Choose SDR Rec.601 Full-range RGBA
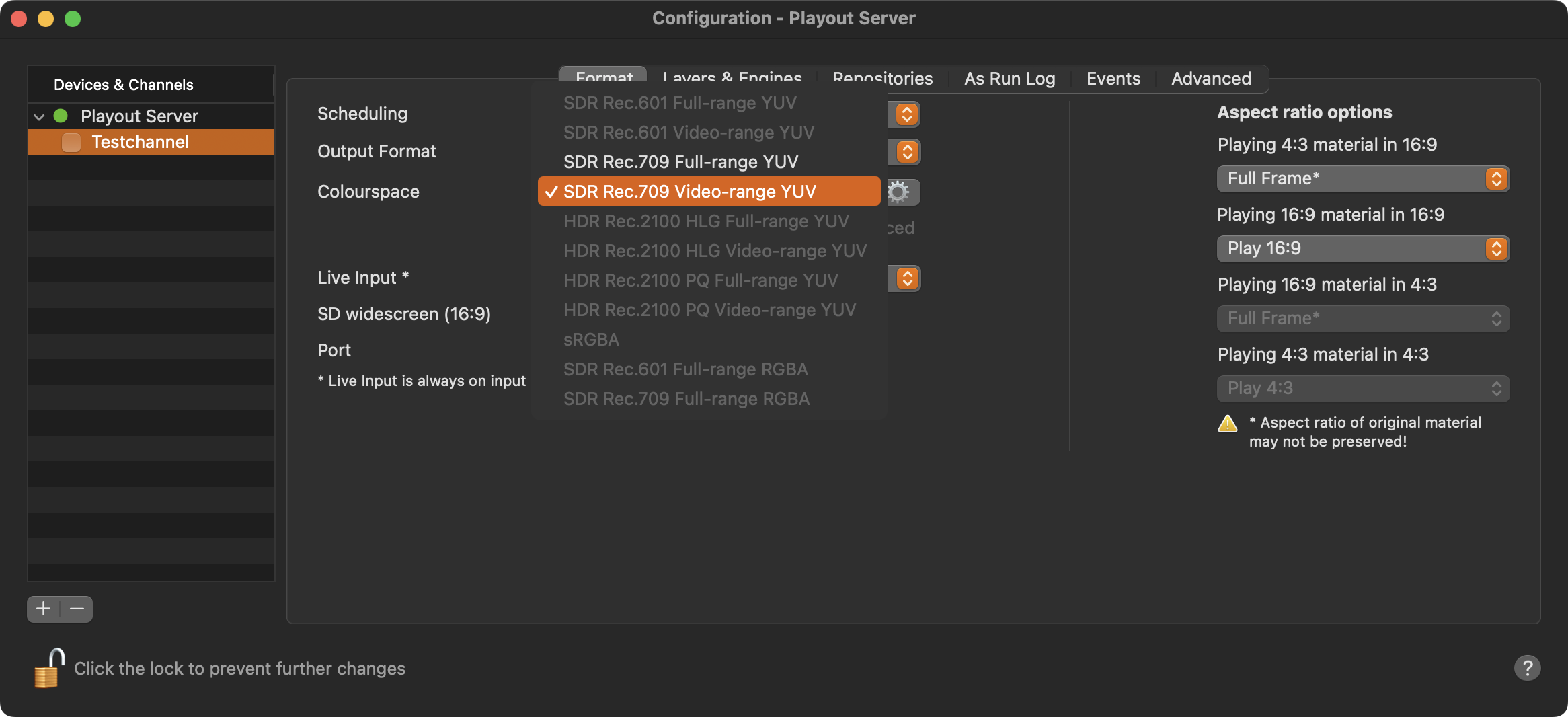 (x=709, y=369)
